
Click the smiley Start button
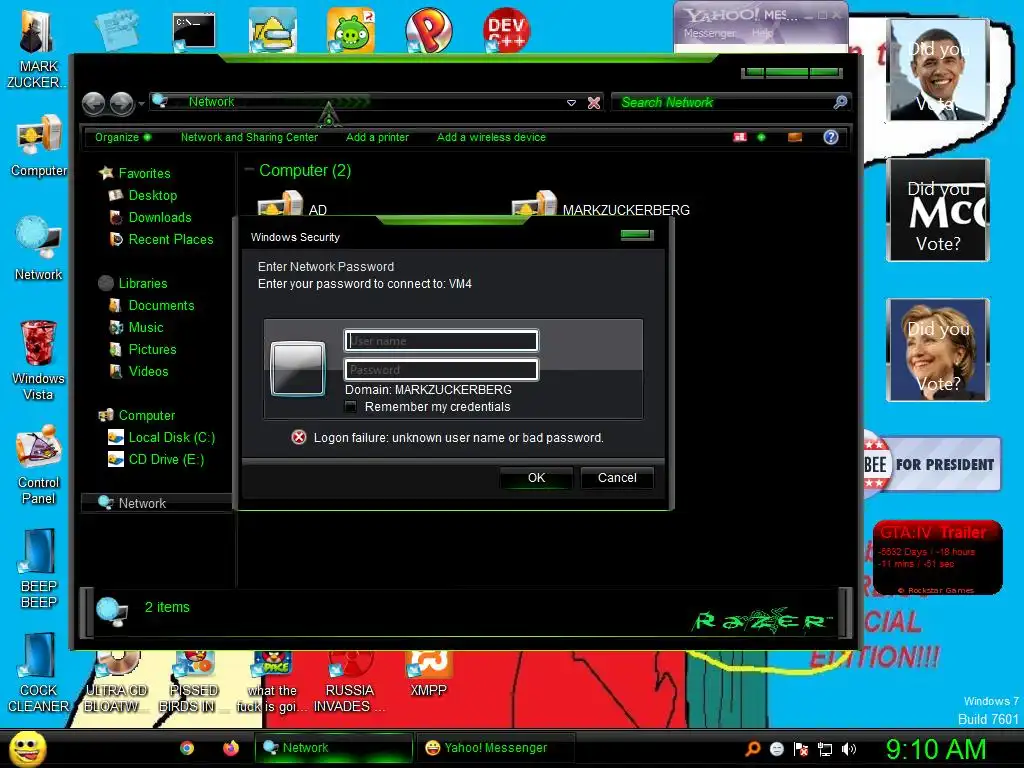click(x=27, y=748)
